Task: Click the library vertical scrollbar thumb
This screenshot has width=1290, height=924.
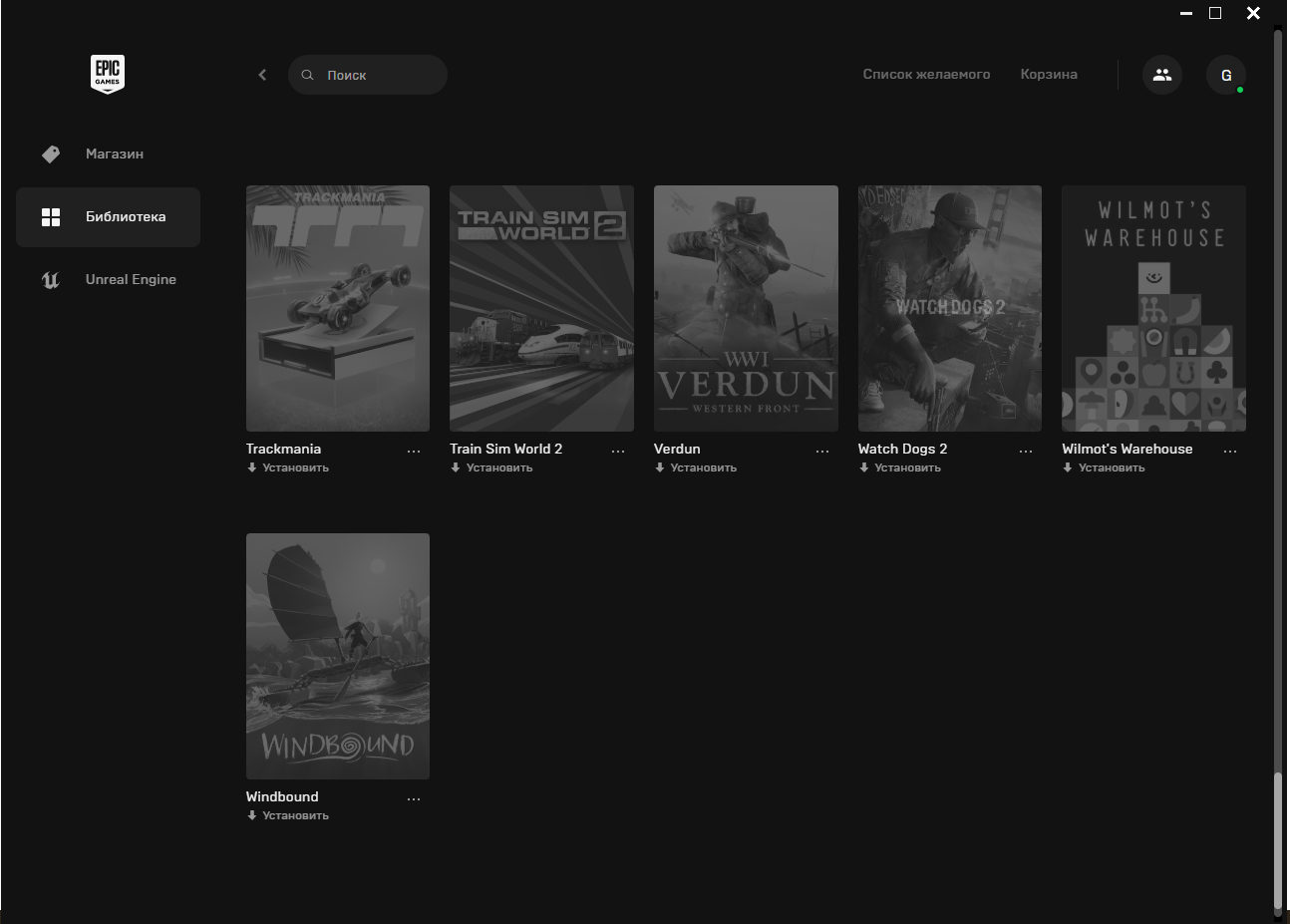Action: (x=1278, y=839)
